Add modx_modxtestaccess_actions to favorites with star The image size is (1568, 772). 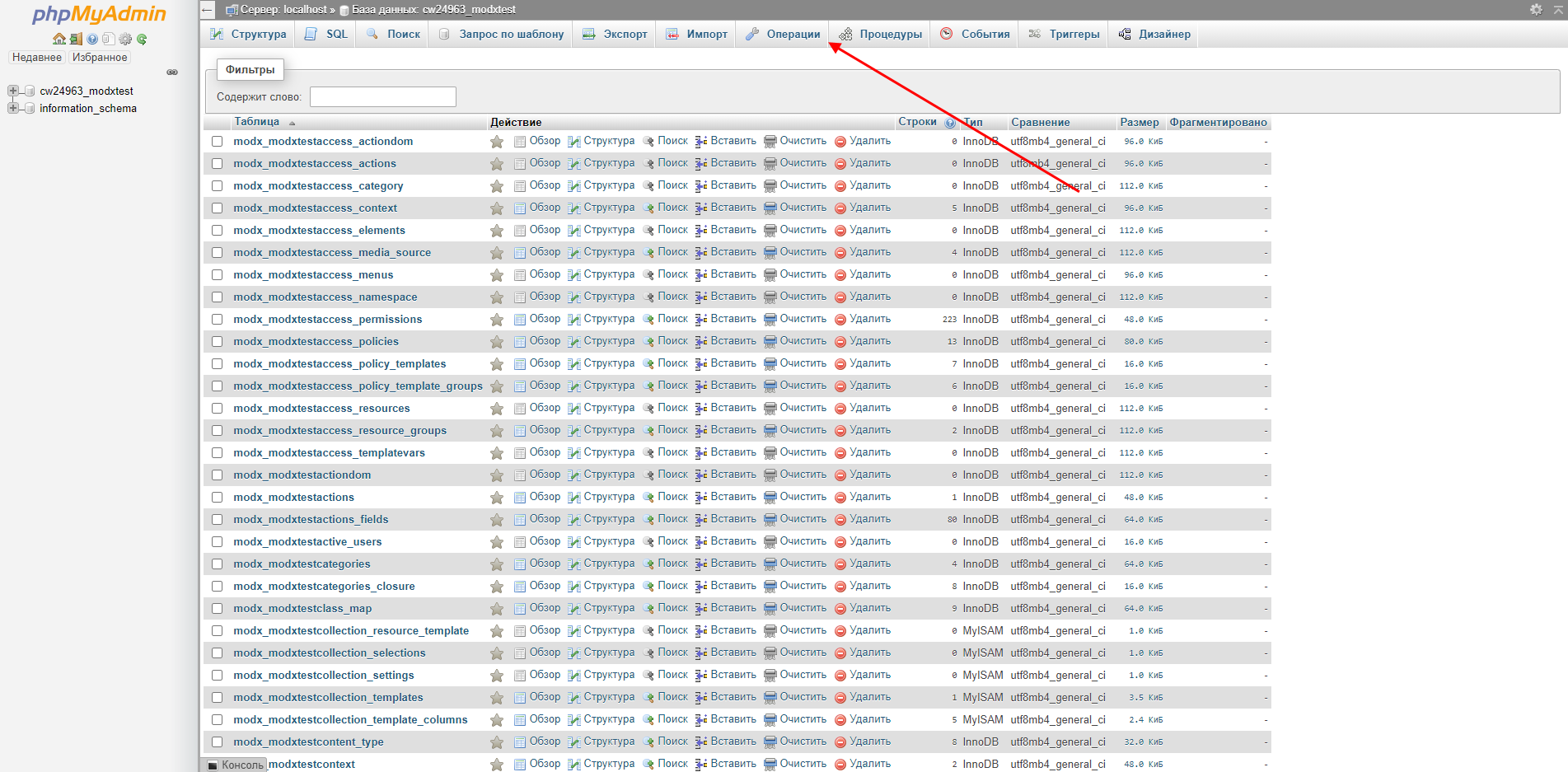(x=497, y=164)
